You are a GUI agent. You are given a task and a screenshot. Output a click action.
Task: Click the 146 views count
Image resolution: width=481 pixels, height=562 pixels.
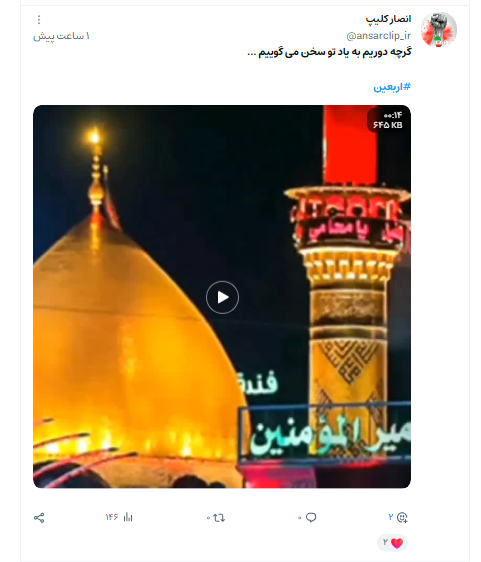point(112,517)
